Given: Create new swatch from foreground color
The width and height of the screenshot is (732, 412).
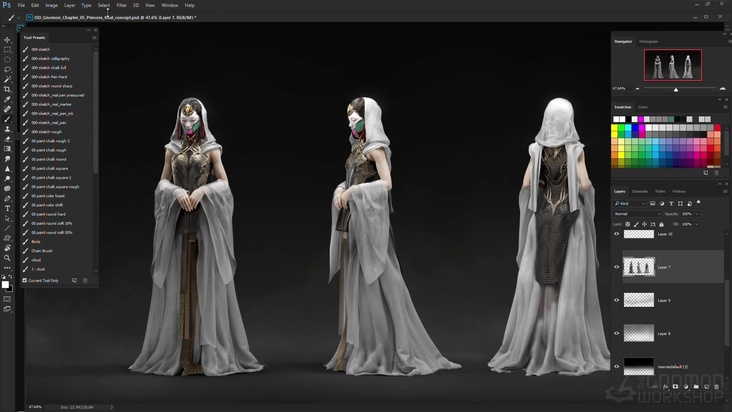Looking at the screenshot, I should click(x=706, y=173).
